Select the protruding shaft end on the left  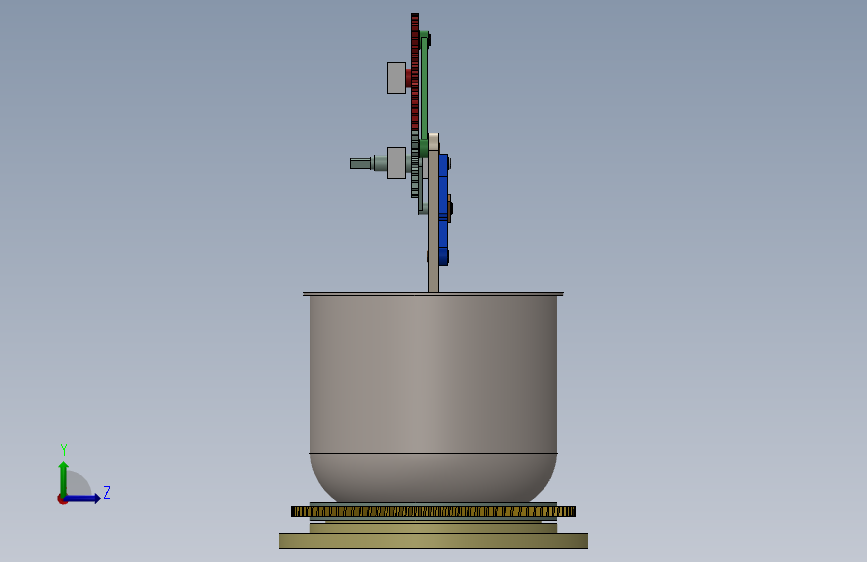(x=362, y=163)
